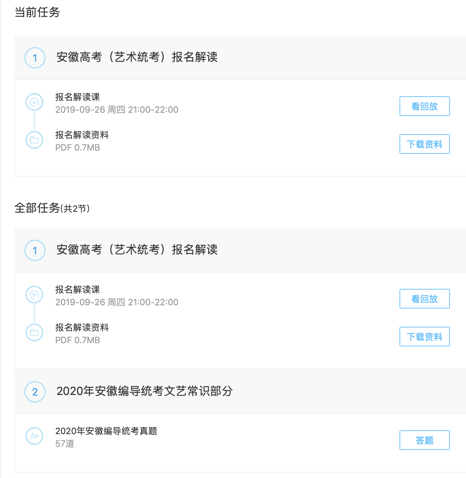
Task: Watch replay in all tasks section
Action: point(424,299)
